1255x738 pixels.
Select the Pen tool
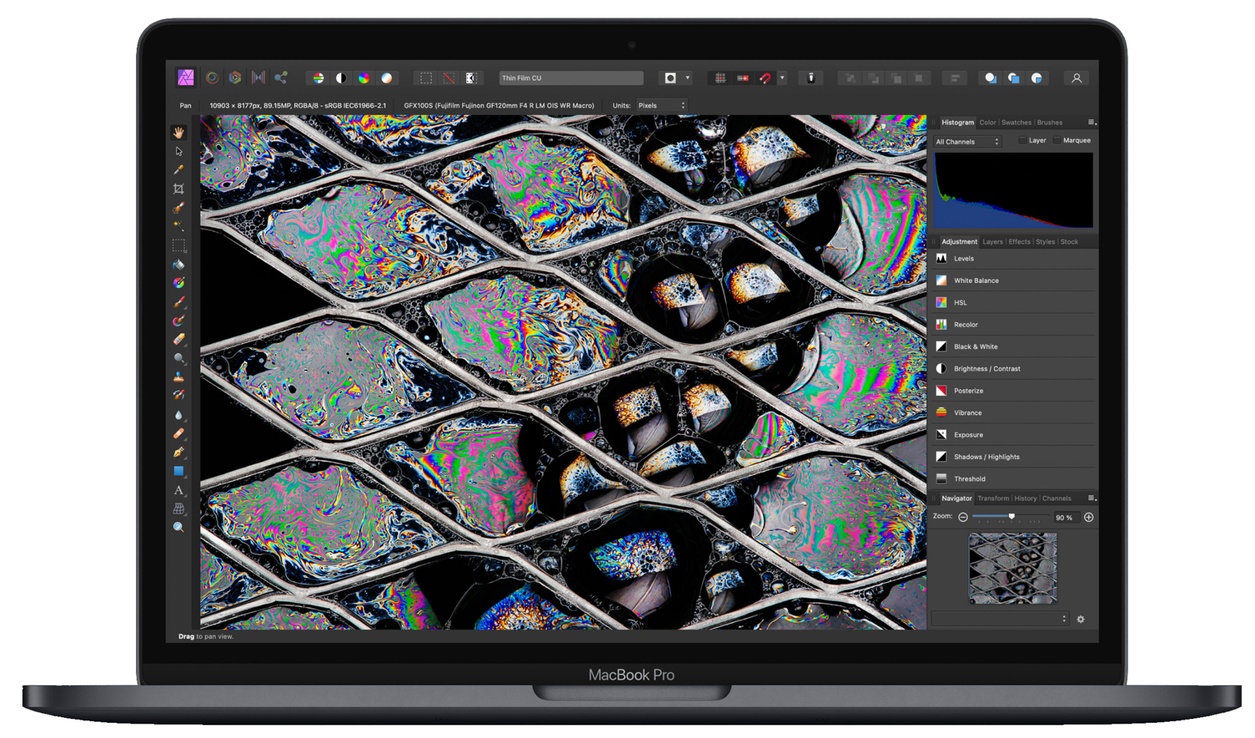click(x=179, y=453)
